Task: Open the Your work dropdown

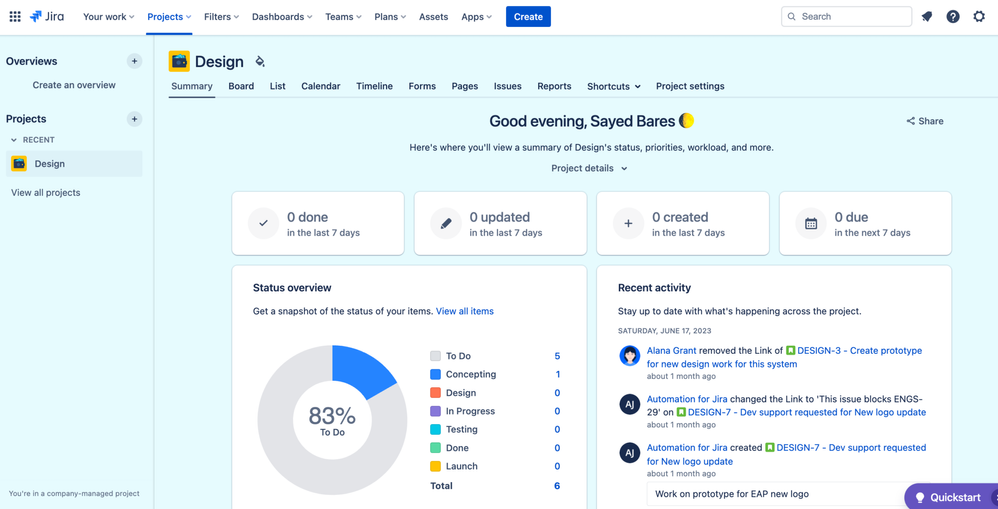Action: [x=109, y=17]
